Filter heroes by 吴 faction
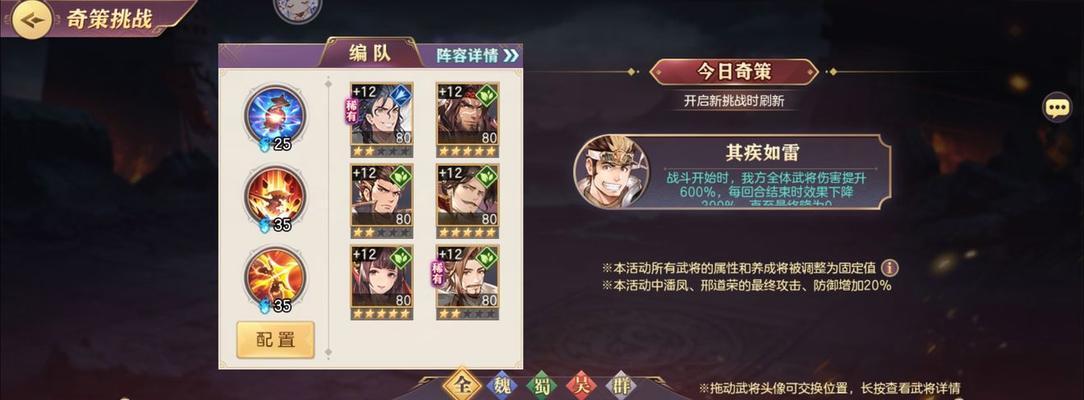1084x400 pixels. click(x=581, y=387)
